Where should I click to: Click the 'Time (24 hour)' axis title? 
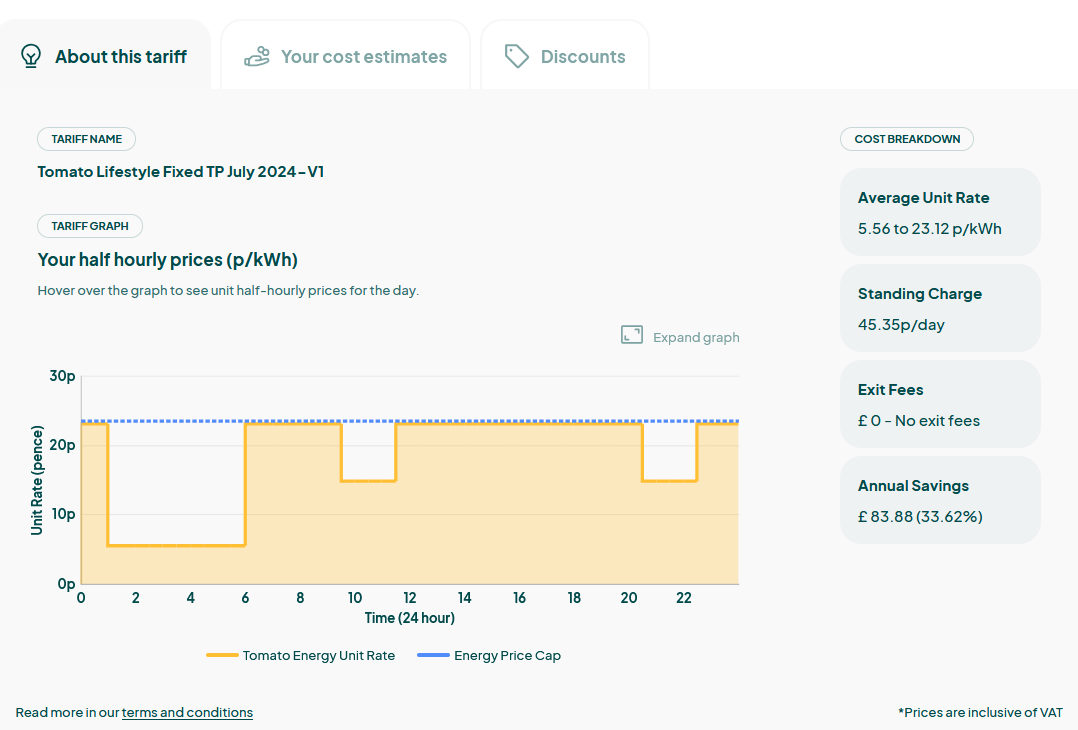pyautogui.click(x=410, y=618)
